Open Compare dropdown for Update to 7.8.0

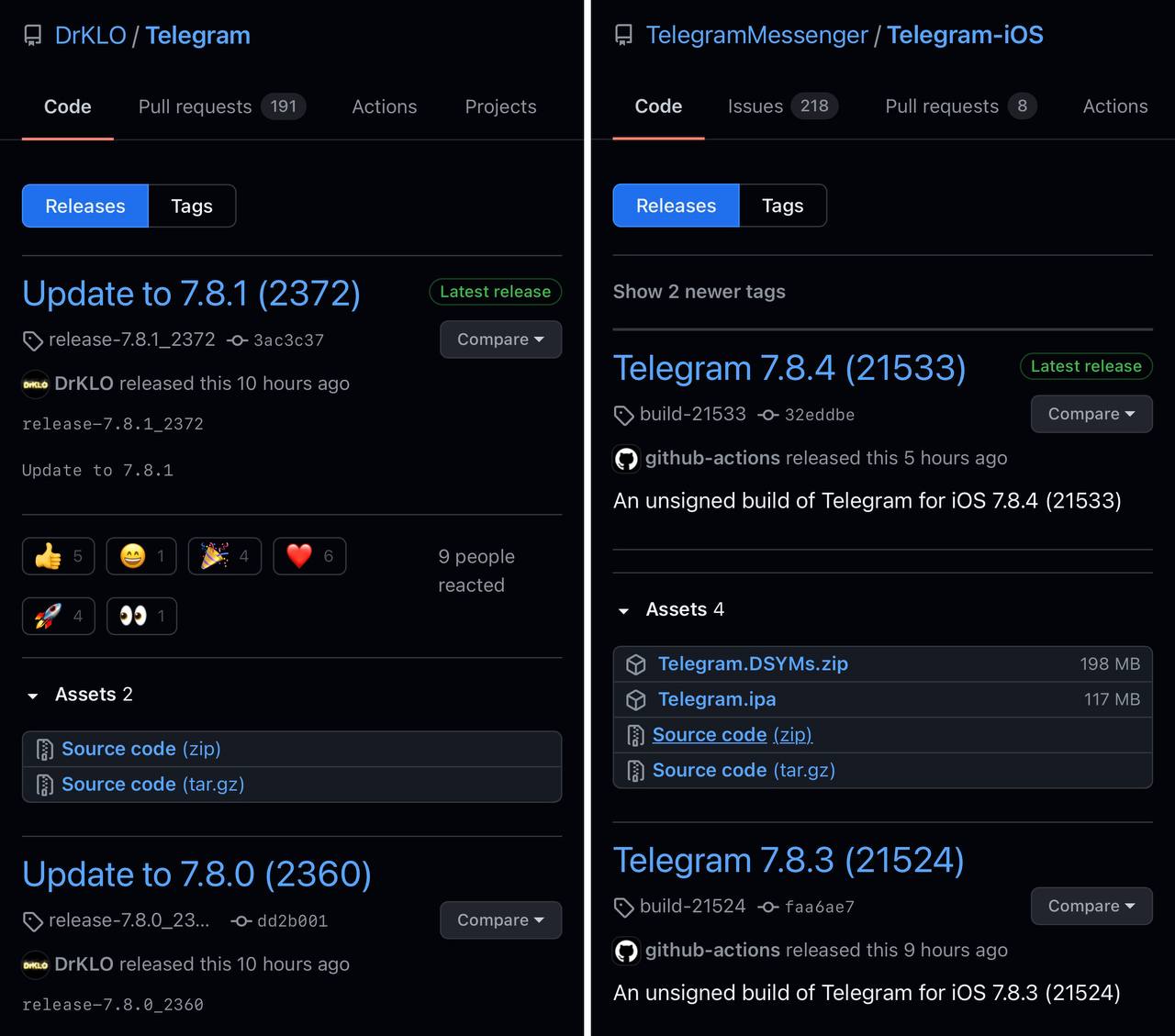500,920
